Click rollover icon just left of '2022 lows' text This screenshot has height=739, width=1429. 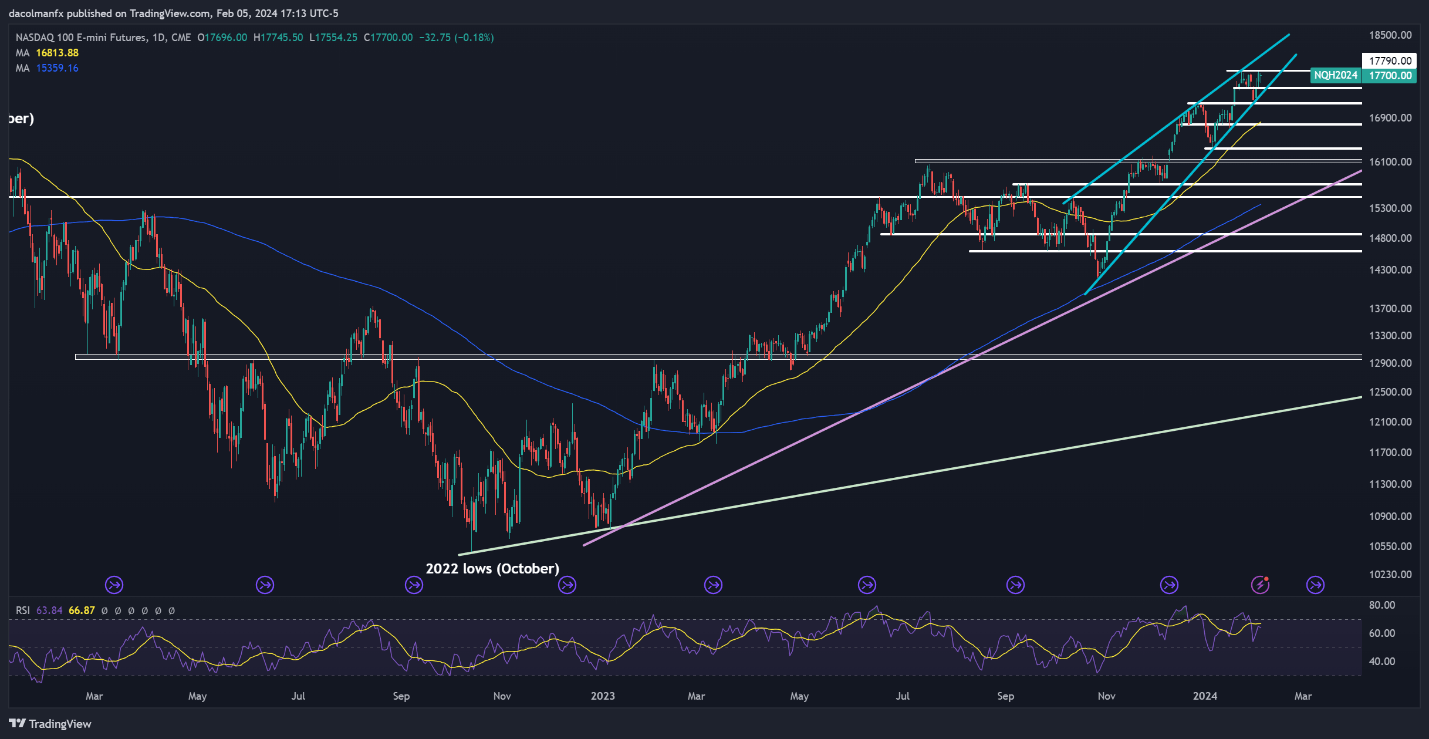tap(414, 584)
